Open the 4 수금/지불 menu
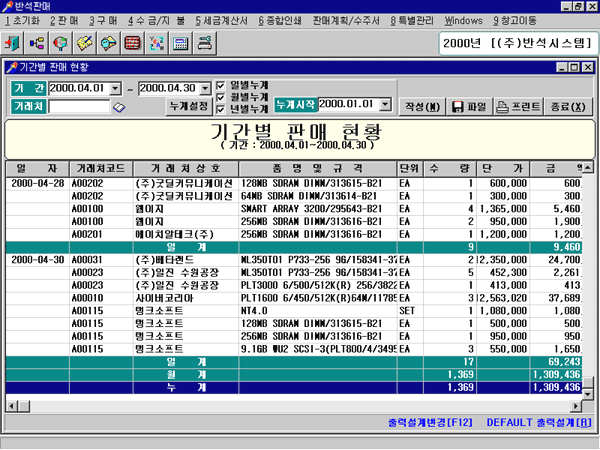 tap(157, 21)
